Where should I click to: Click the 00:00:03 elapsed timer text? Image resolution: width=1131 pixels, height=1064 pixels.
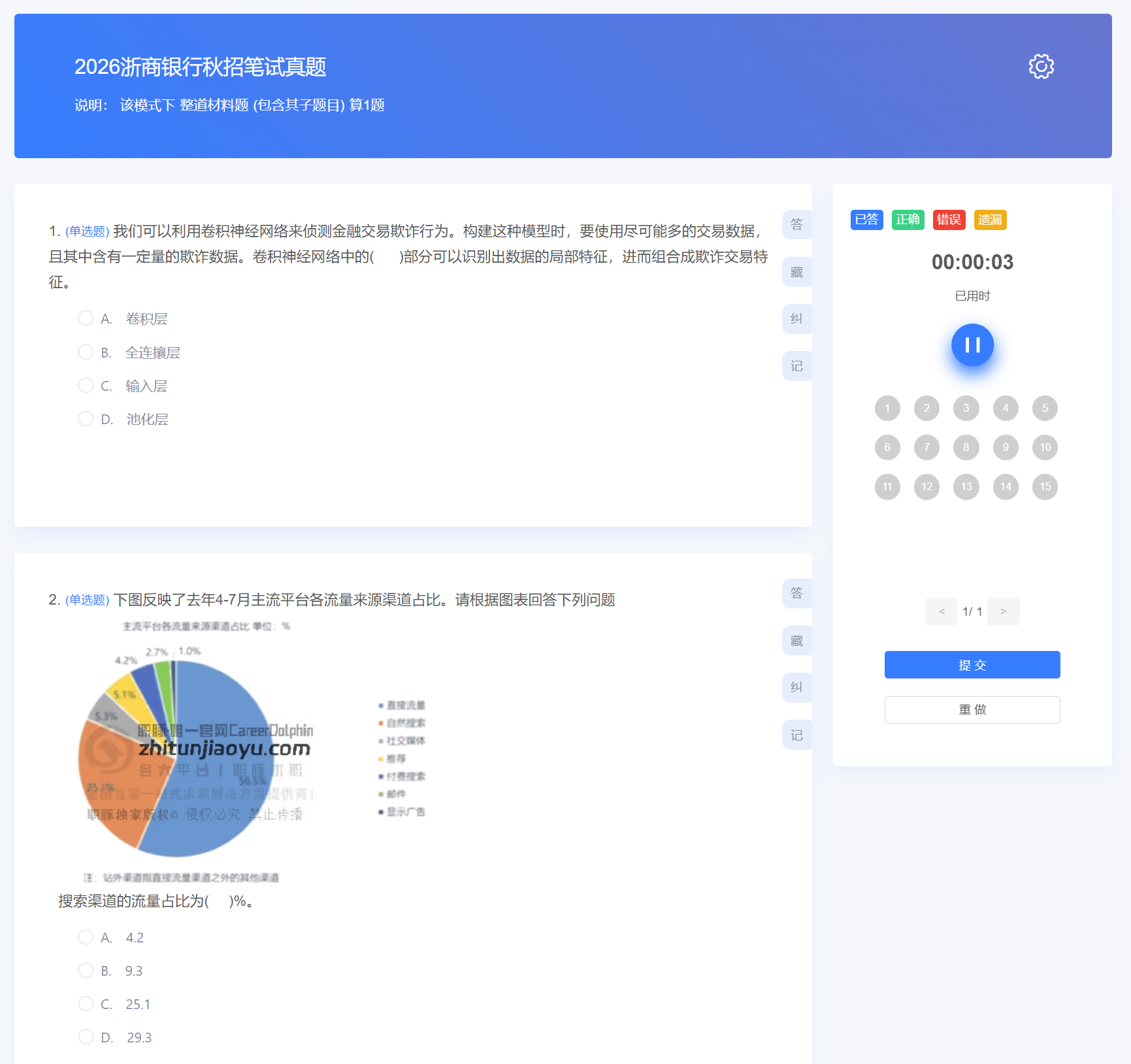pyautogui.click(x=972, y=262)
